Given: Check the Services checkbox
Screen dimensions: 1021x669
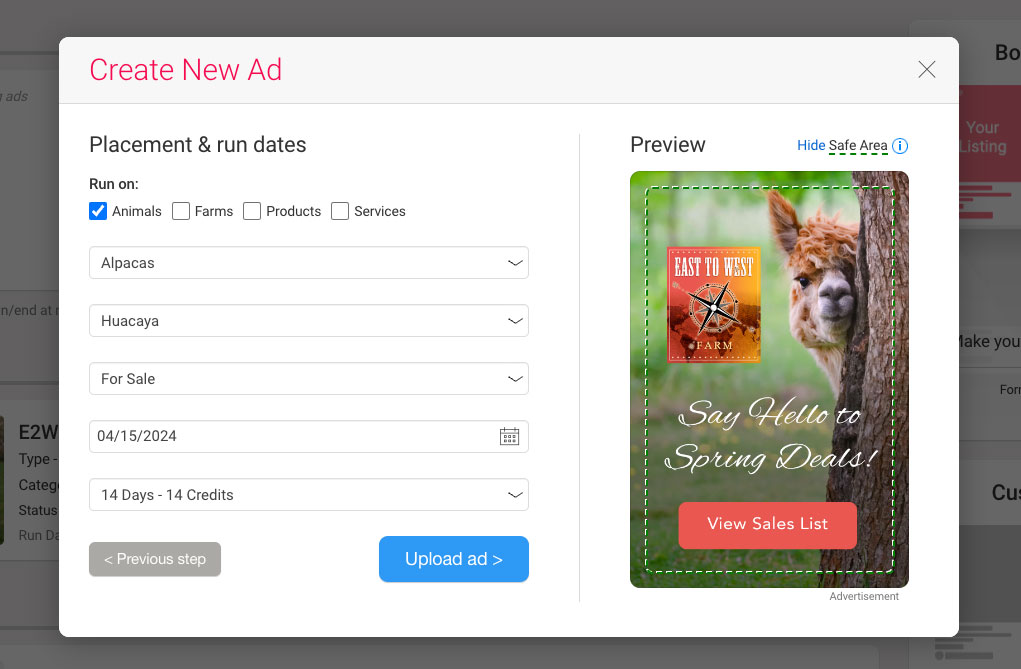Looking at the screenshot, I should (x=340, y=211).
